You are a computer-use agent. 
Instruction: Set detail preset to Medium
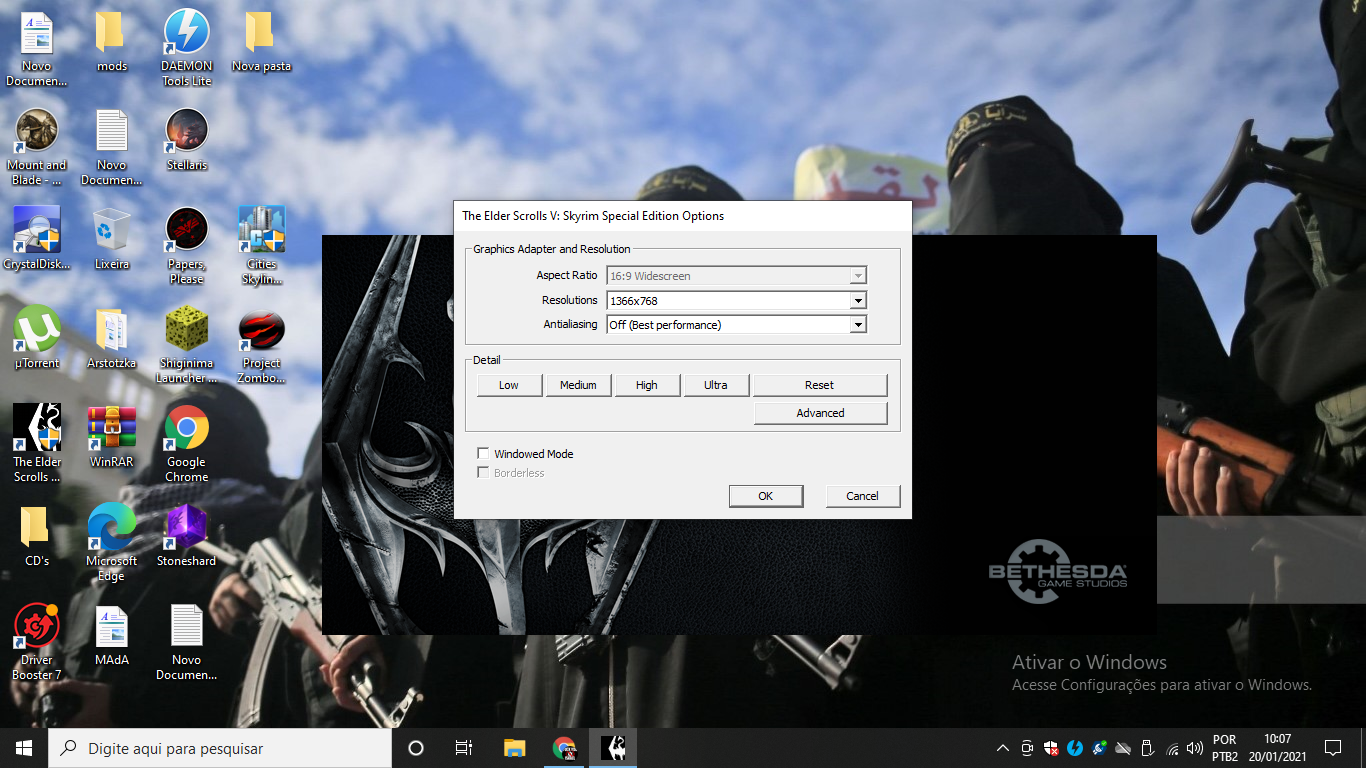(578, 385)
